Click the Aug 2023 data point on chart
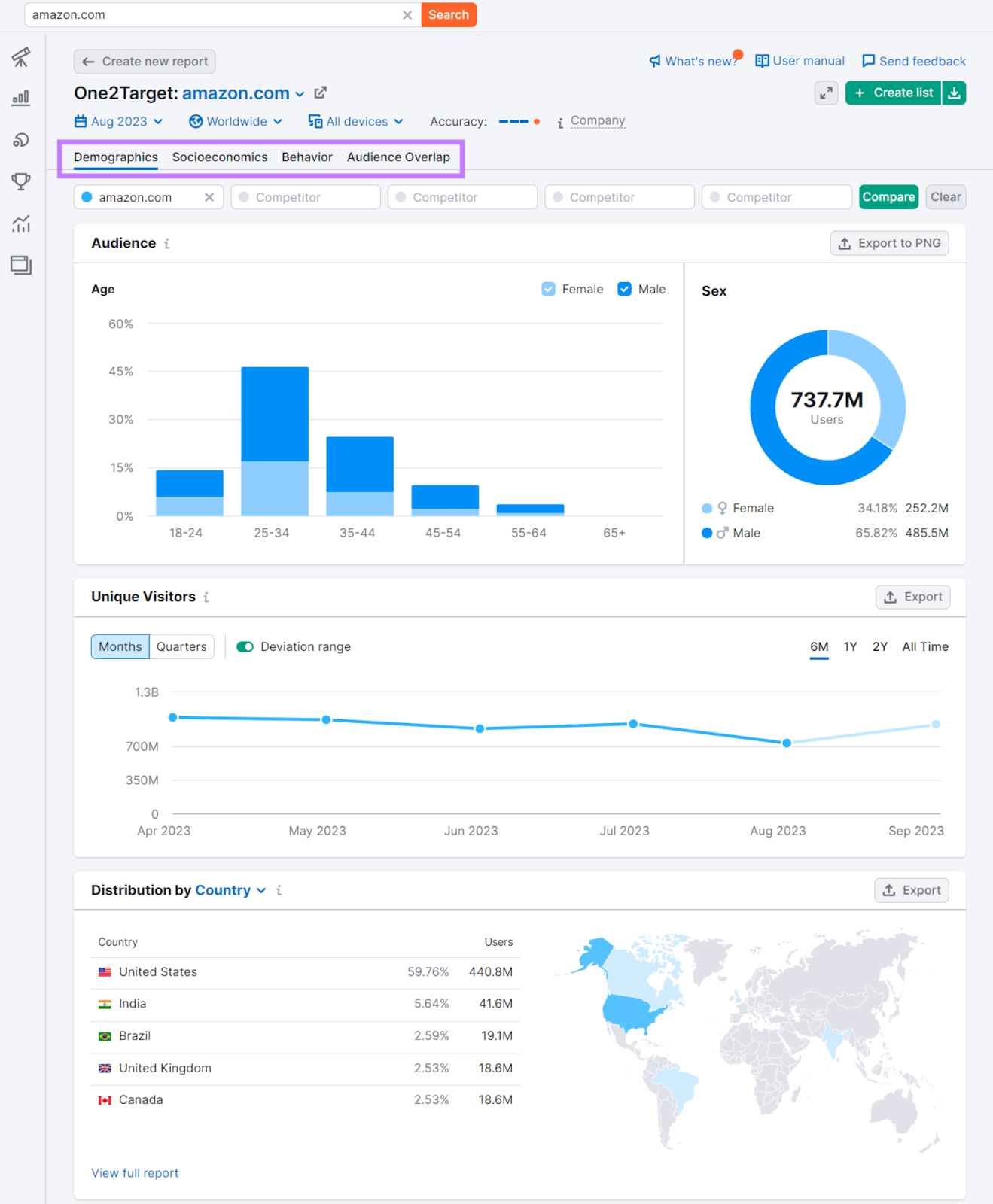Screen dimensions: 993x1204 pos(787,743)
